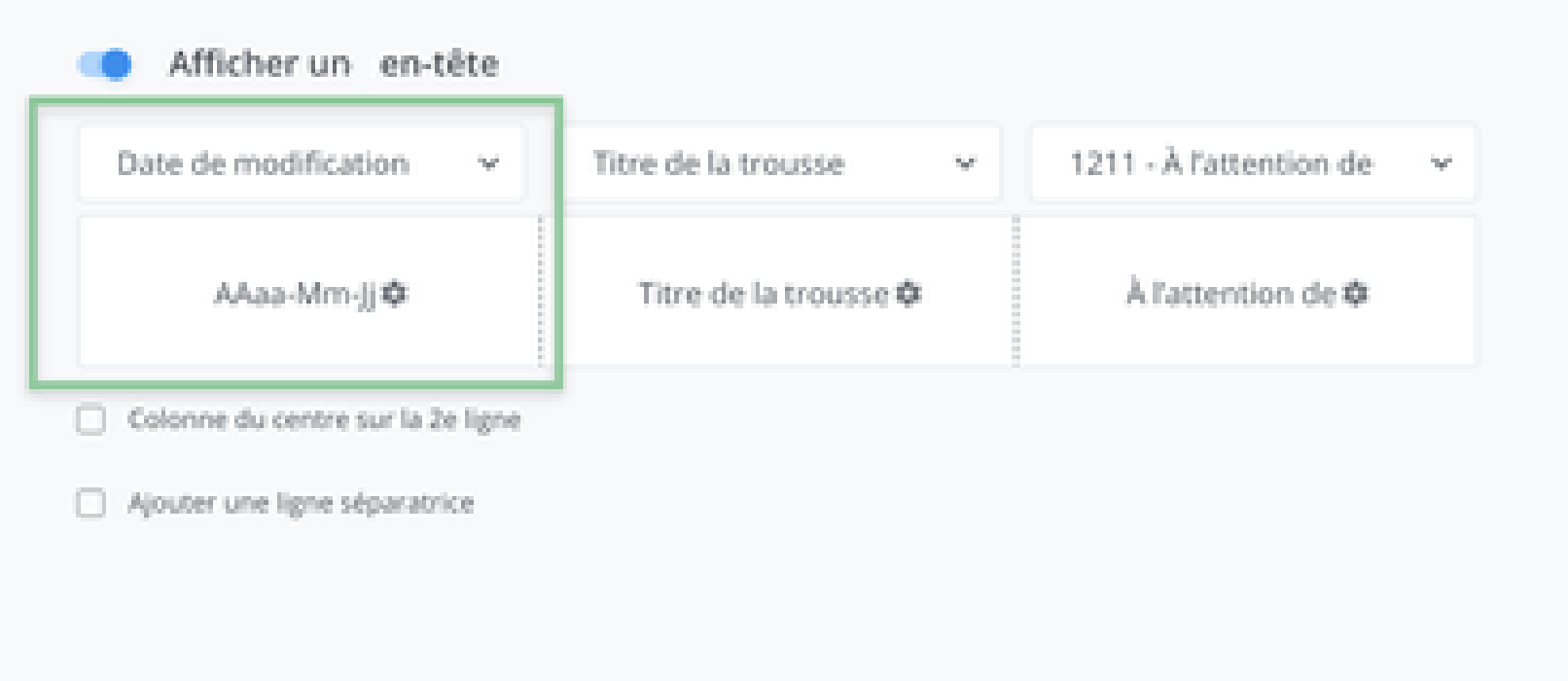Check the "Ajouter une ligne séparatrice" box
The width and height of the screenshot is (1568, 681).
coord(91,504)
